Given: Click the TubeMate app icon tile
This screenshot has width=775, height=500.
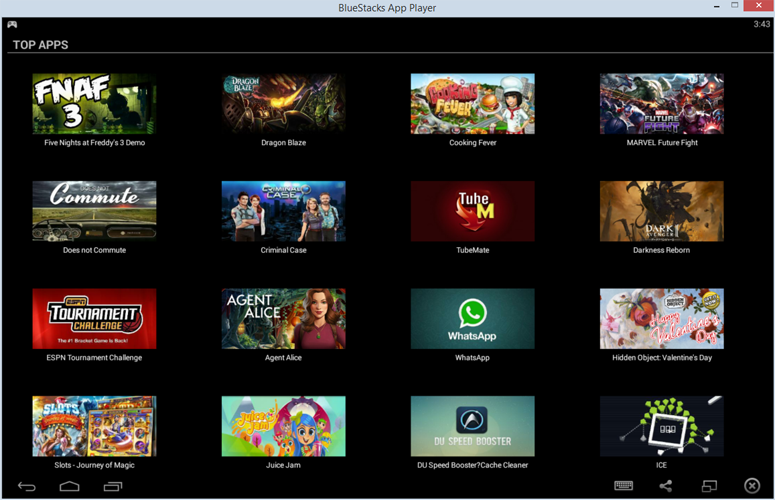Looking at the screenshot, I should tap(473, 211).
